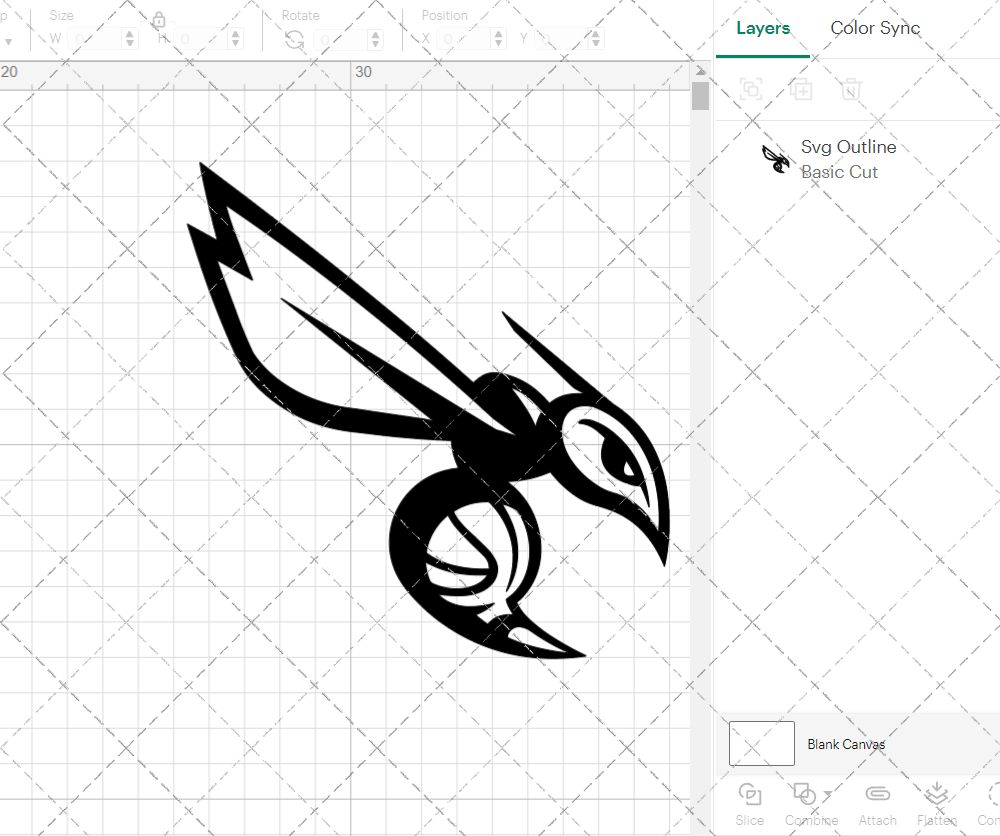Click the scrollbar up arrow
The image size is (1000, 836).
coord(700,71)
